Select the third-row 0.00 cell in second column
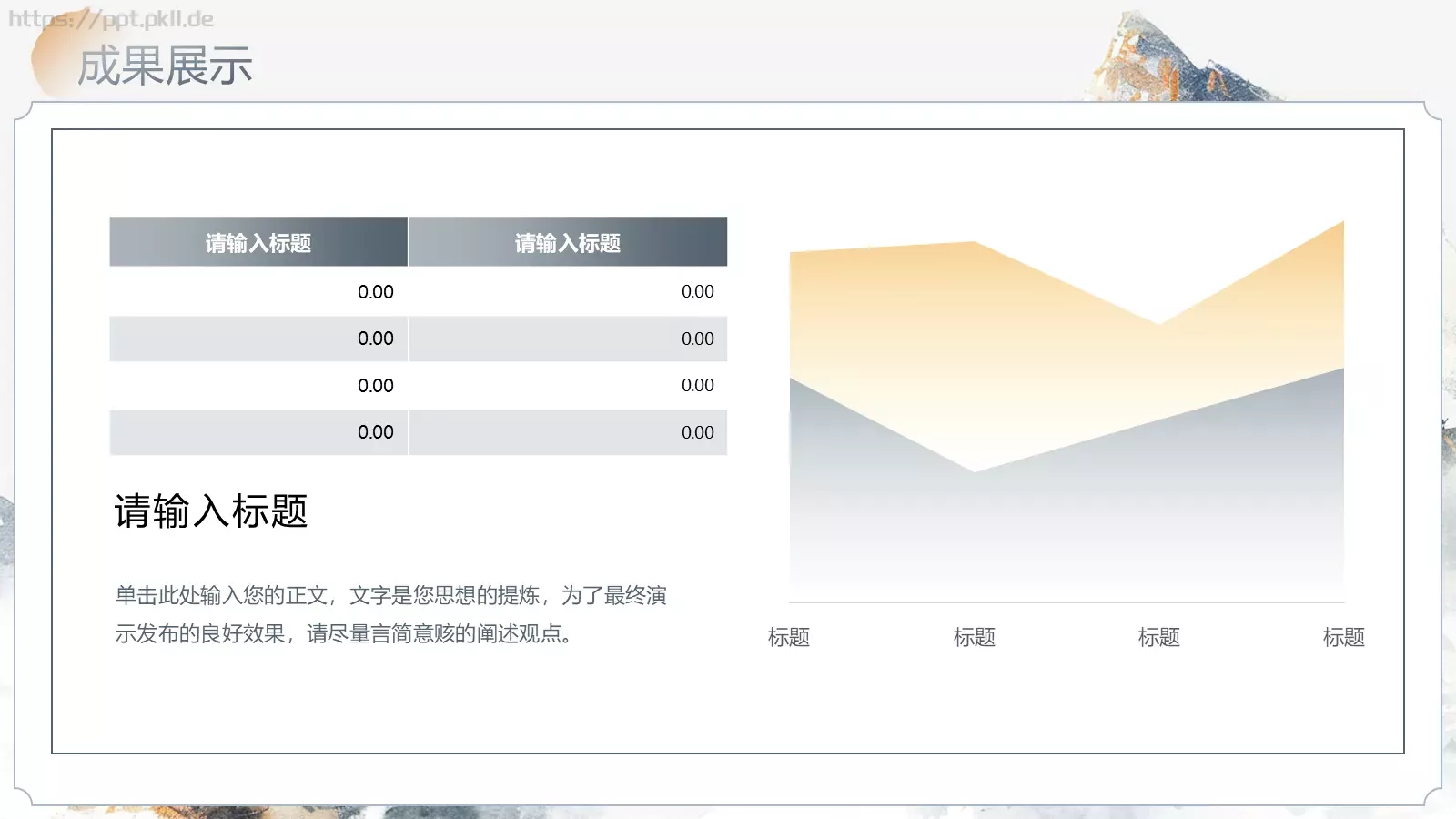 click(568, 386)
